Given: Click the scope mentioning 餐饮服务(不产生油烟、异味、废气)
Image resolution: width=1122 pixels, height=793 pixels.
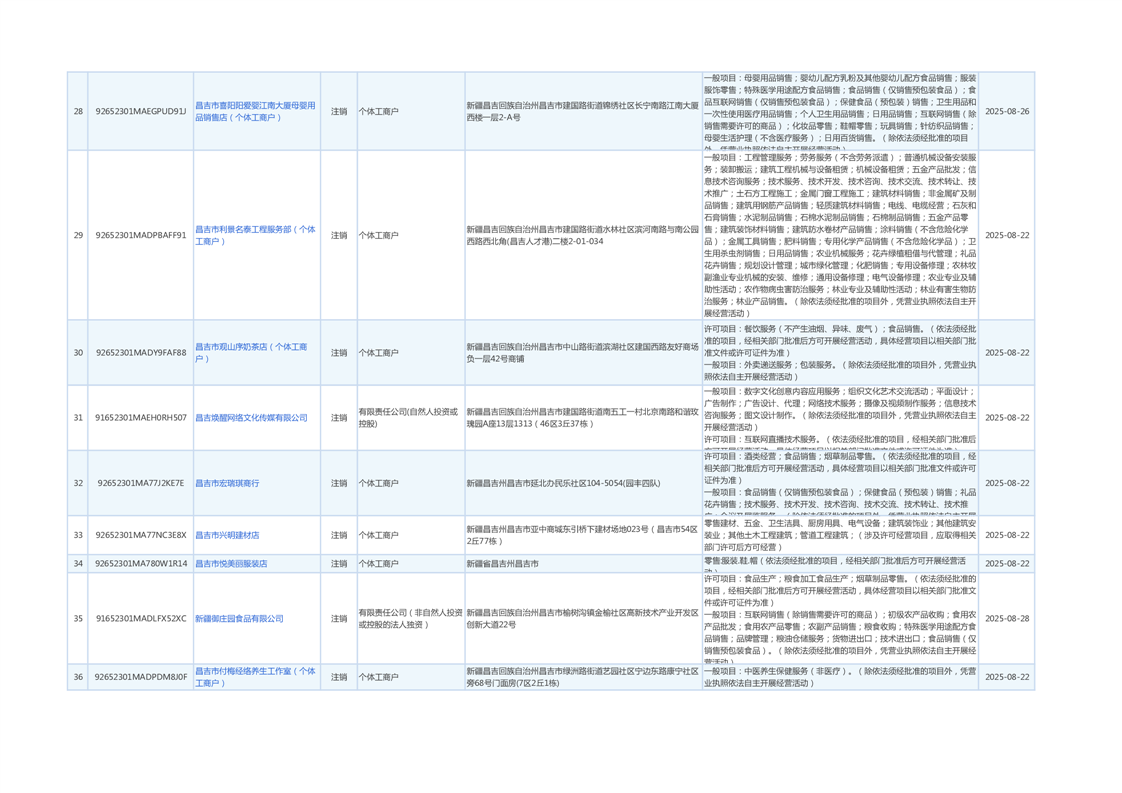Looking at the screenshot, I should click(x=840, y=352).
